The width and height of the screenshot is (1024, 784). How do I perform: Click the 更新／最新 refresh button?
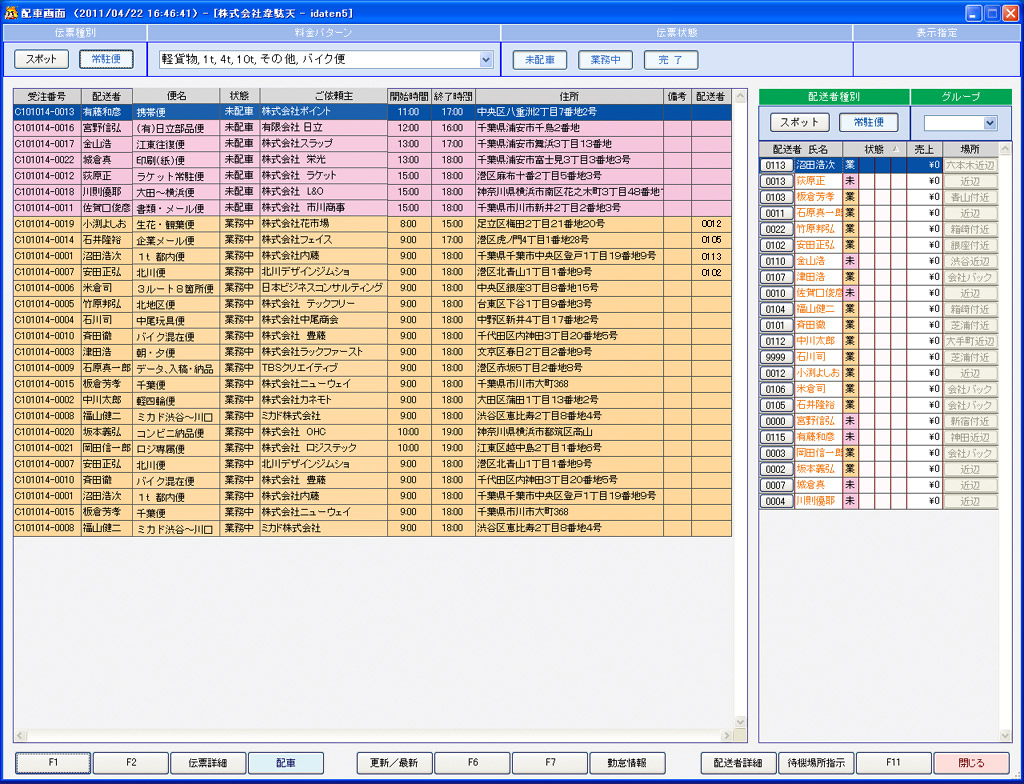(394, 763)
